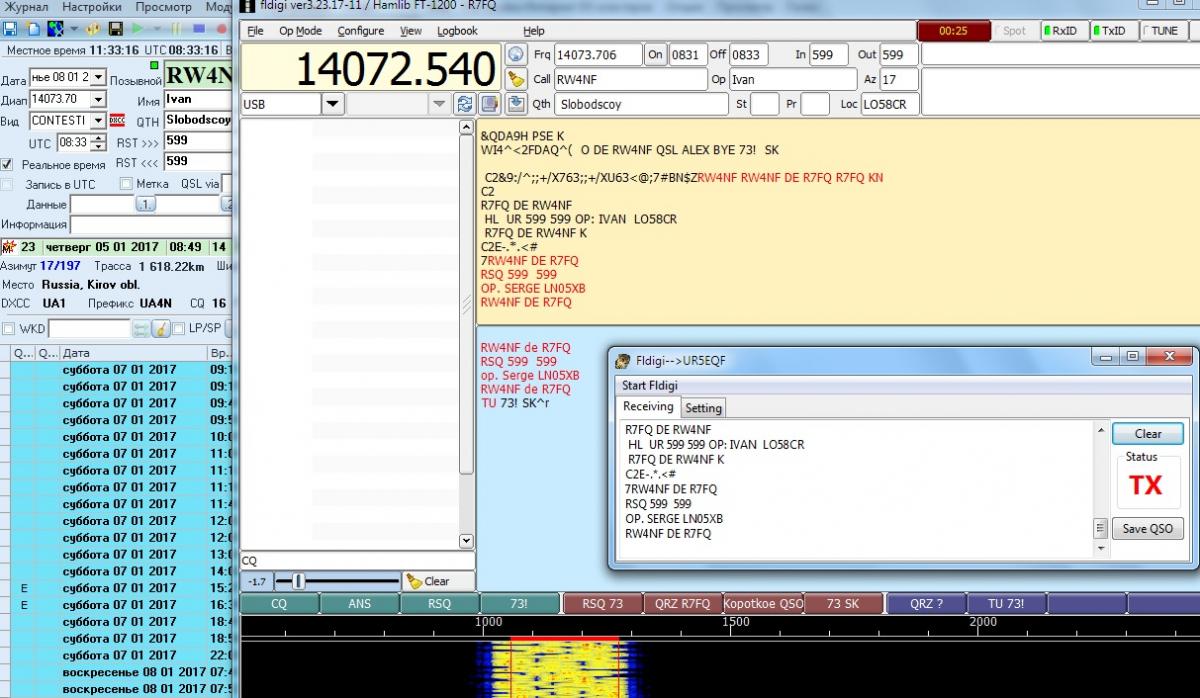1200x698 pixels.
Task: Open the Дата date dropdown
Action: [x=98, y=77]
